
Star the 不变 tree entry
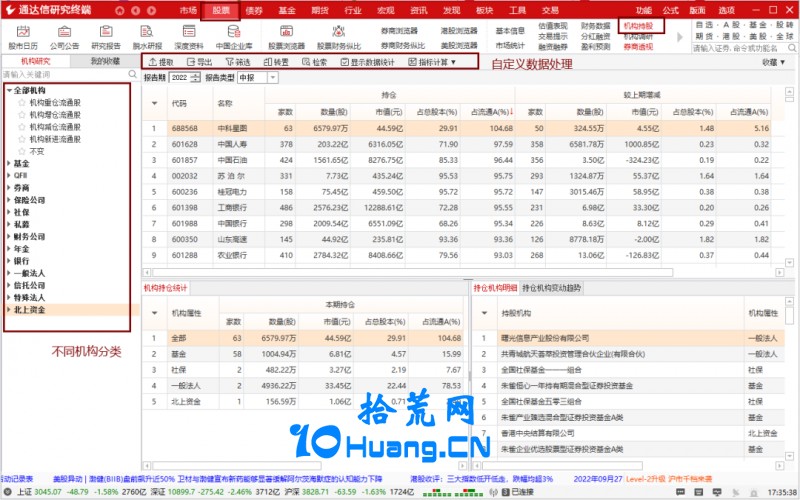click(x=21, y=152)
